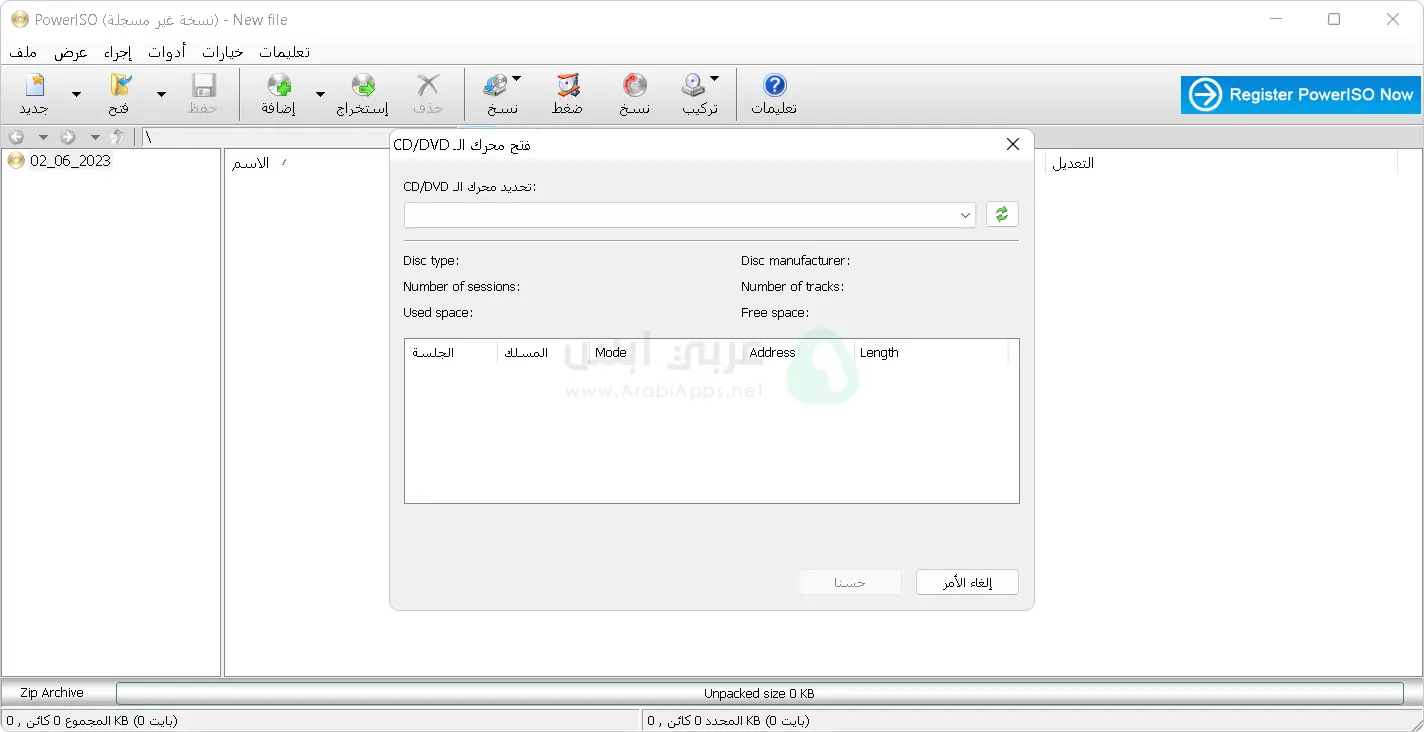The width and height of the screenshot is (1424, 732).
Task: Click the navigate back arrow icon
Action: point(17,137)
